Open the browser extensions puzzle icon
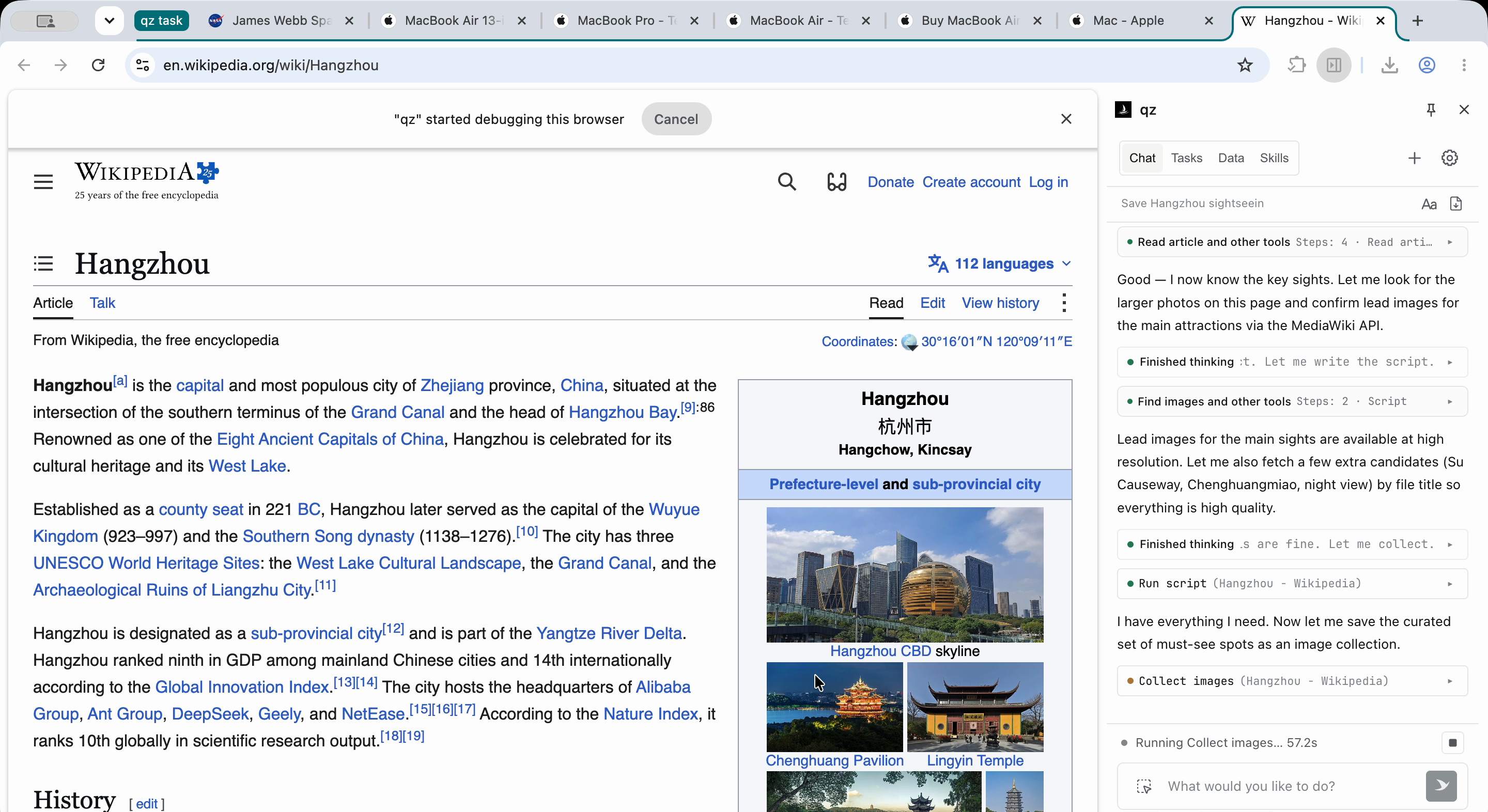Image resolution: width=1488 pixels, height=812 pixels. [1297, 65]
